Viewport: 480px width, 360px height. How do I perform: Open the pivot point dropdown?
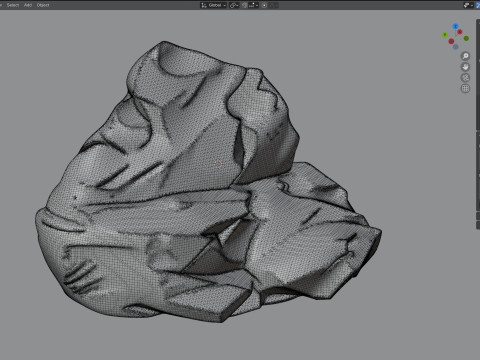click(x=234, y=5)
